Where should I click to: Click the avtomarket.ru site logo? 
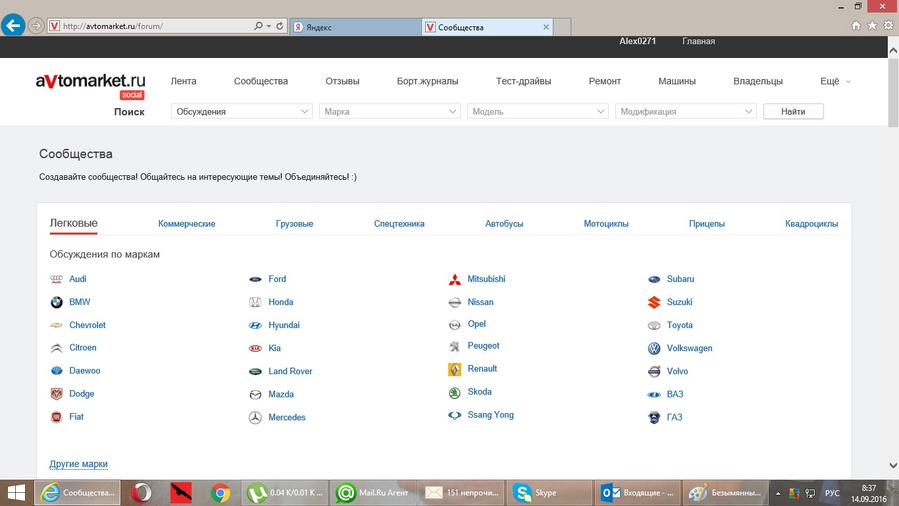click(91, 86)
